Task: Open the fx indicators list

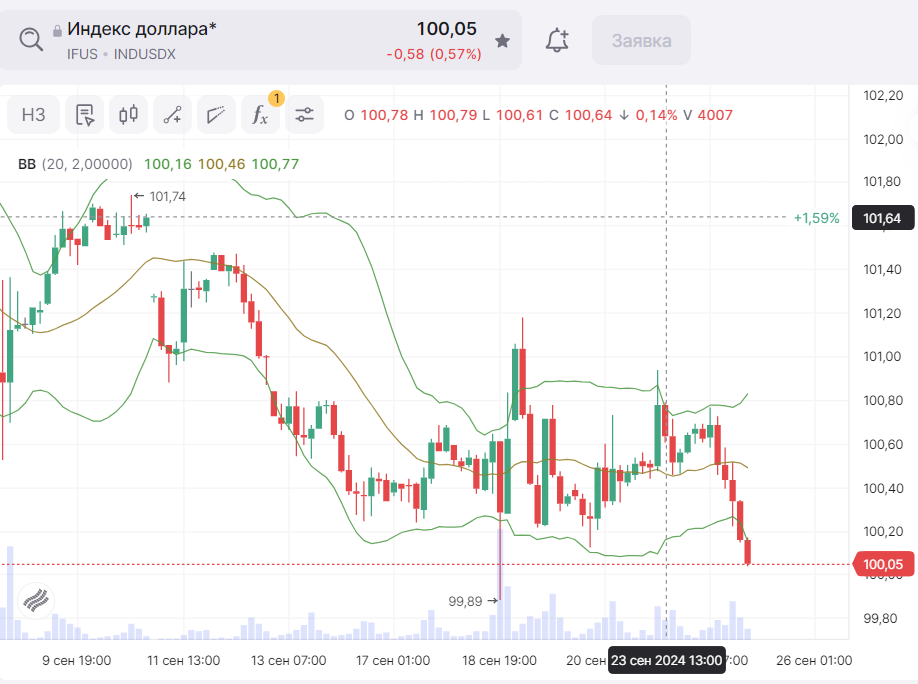Action: (260, 115)
